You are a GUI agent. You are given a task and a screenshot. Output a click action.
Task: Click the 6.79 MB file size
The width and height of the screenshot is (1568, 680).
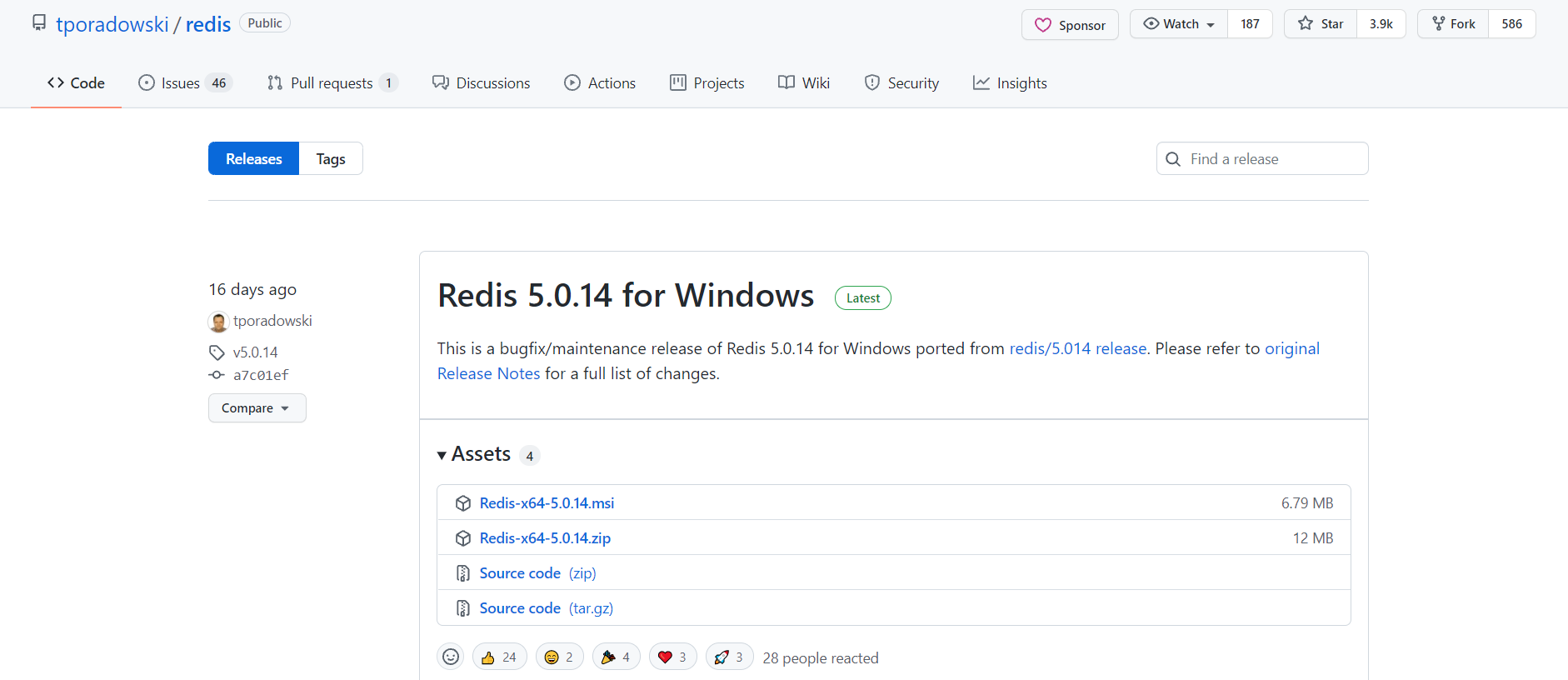[x=1307, y=503]
